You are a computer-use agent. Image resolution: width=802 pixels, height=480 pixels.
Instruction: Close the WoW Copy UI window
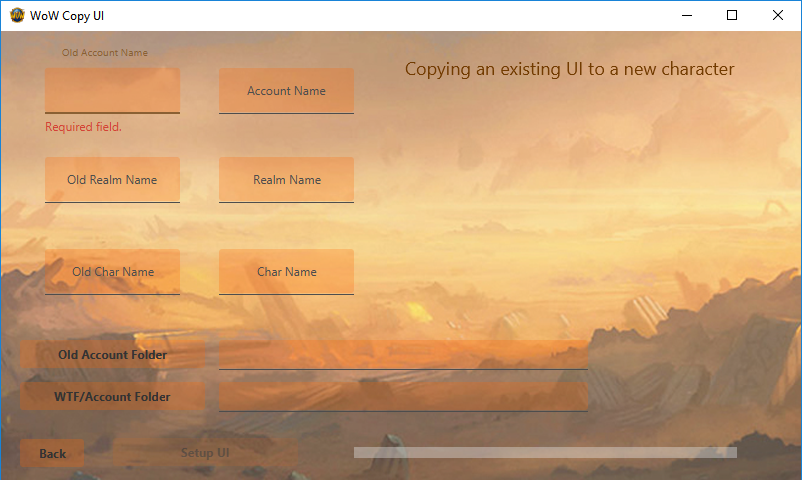(x=777, y=15)
